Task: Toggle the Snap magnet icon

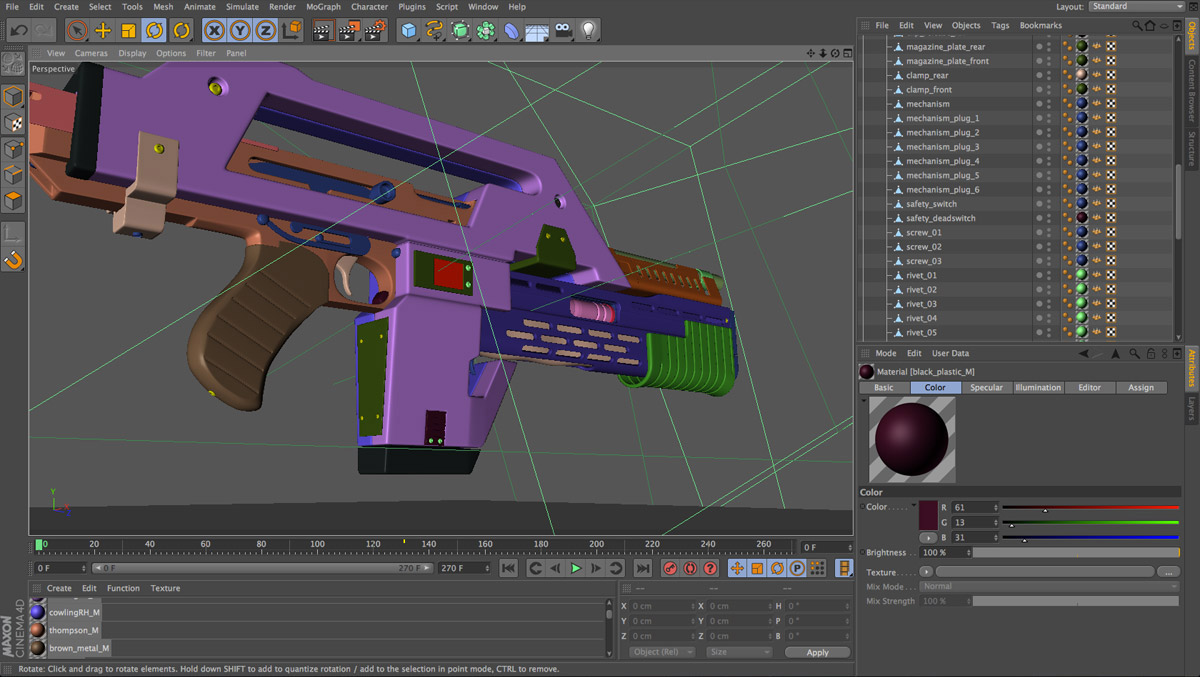Action: 13,260
